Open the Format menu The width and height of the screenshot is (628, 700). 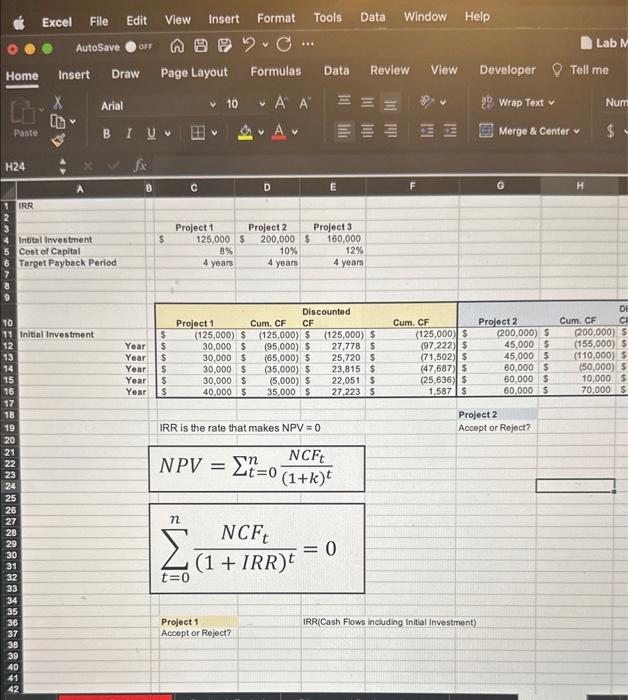(276, 18)
